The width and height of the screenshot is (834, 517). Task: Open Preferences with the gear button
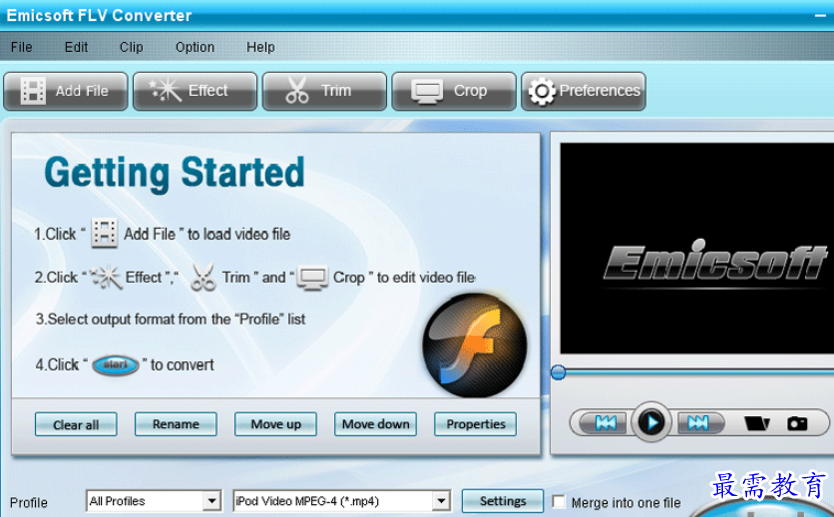[583, 91]
